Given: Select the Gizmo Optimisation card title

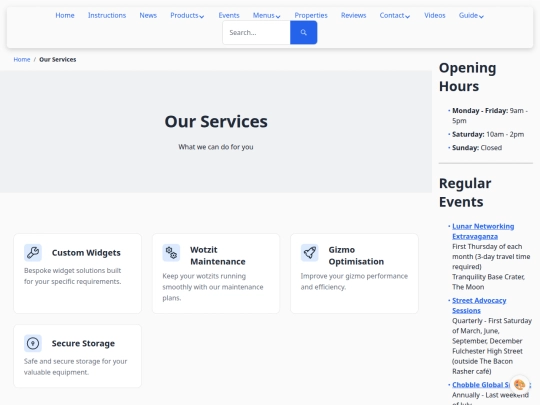Looking at the screenshot, I should pos(356,256).
